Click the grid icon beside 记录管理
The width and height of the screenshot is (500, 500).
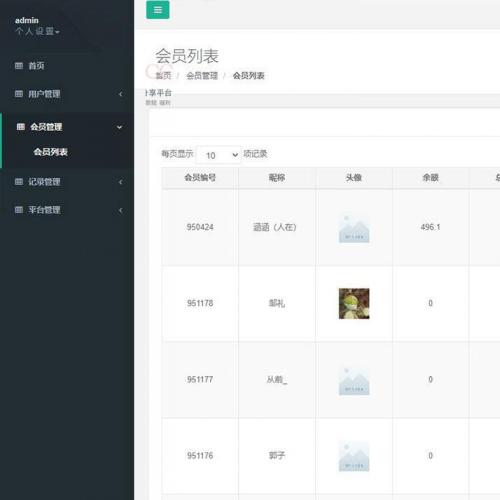(19, 182)
